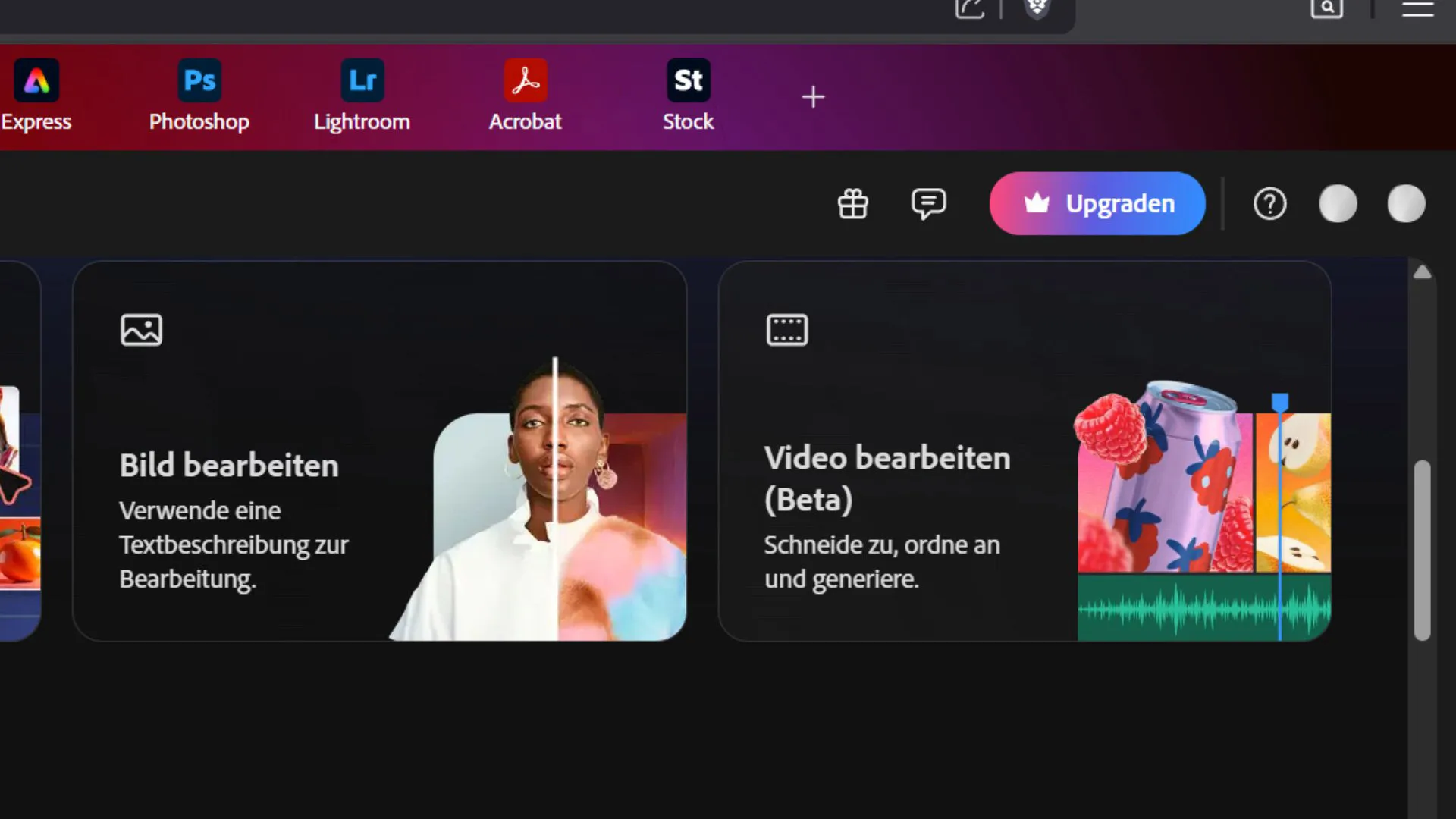The width and height of the screenshot is (1456, 819).
Task: Open the Lightroom app shortcut
Action: (x=362, y=80)
